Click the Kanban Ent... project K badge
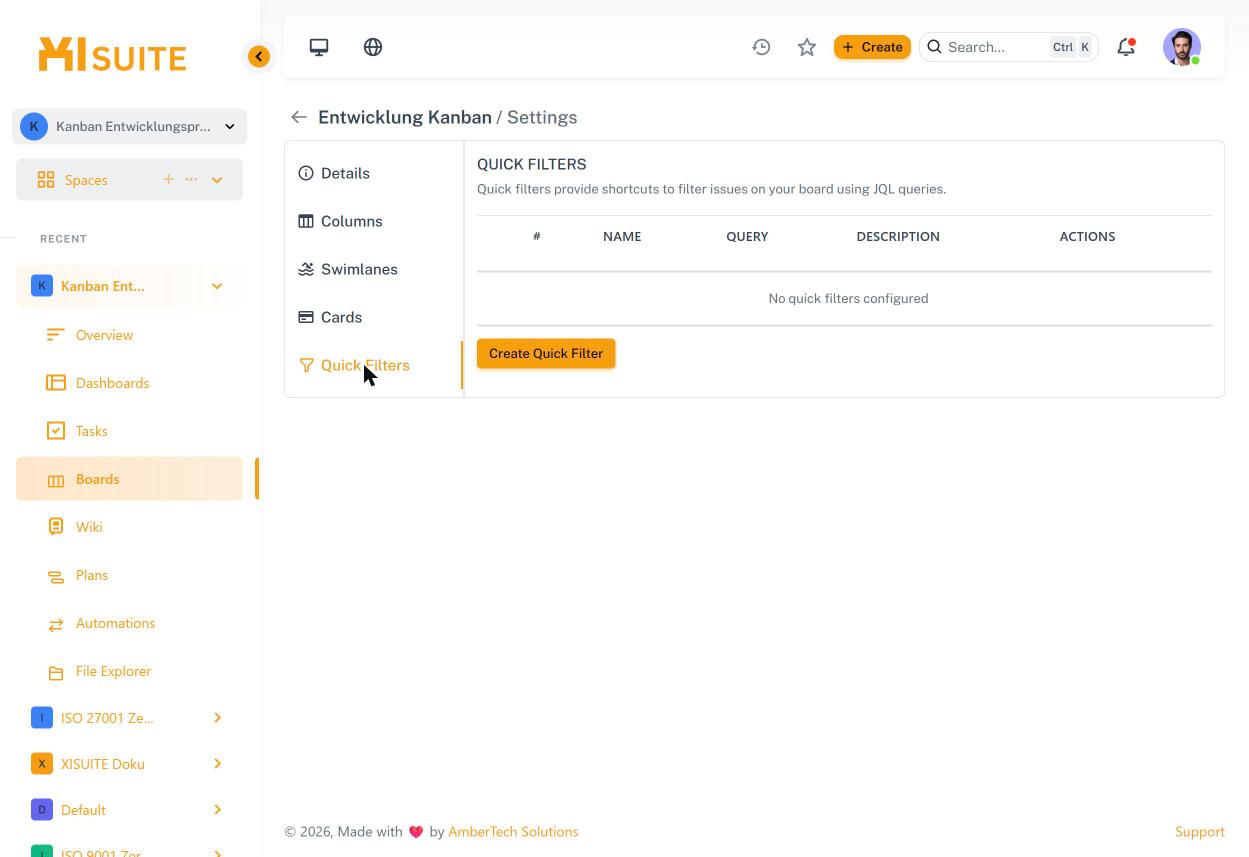This screenshot has width=1249, height=857. tap(42, 286)
